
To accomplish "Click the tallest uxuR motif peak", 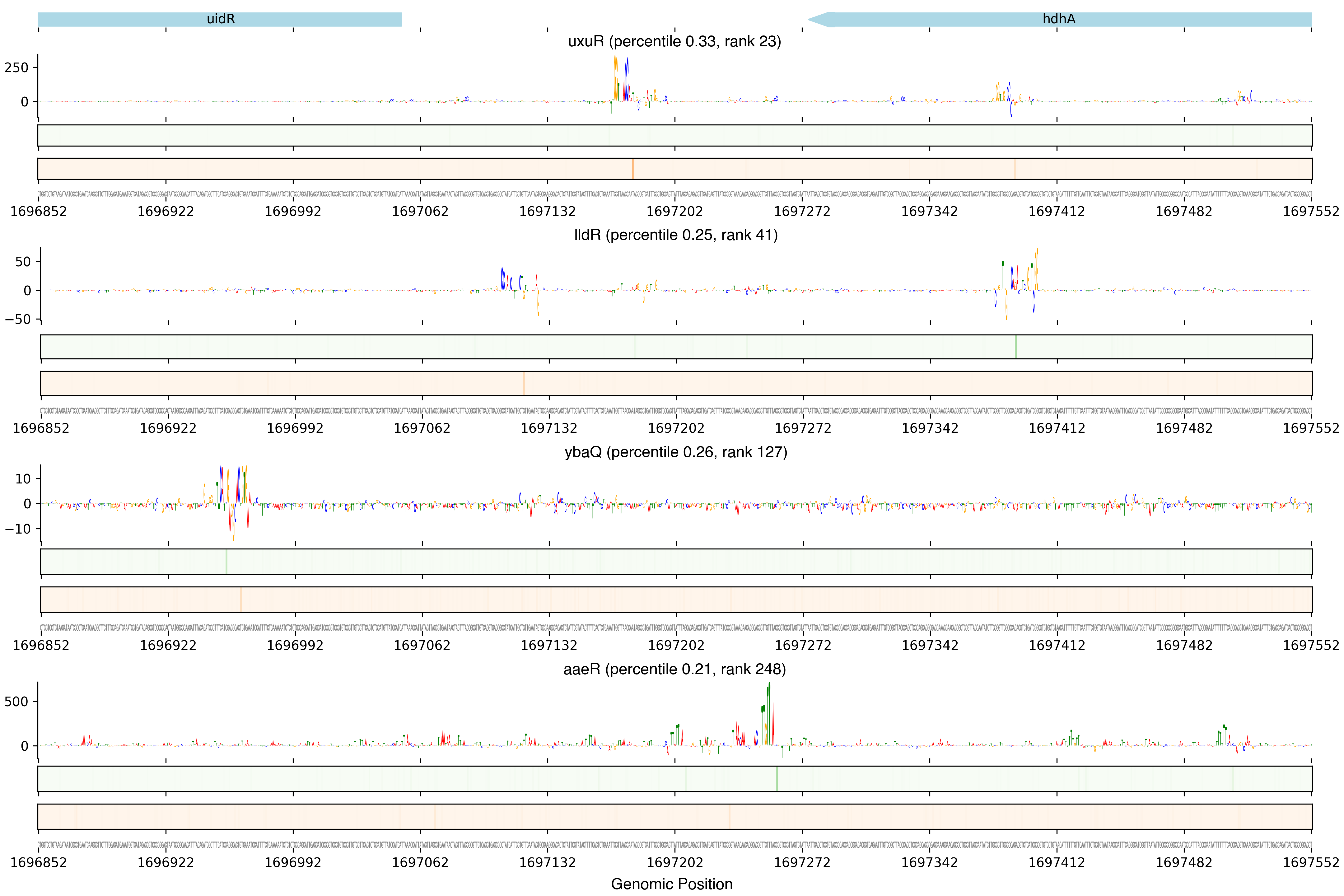I will (x=615, y=77).
